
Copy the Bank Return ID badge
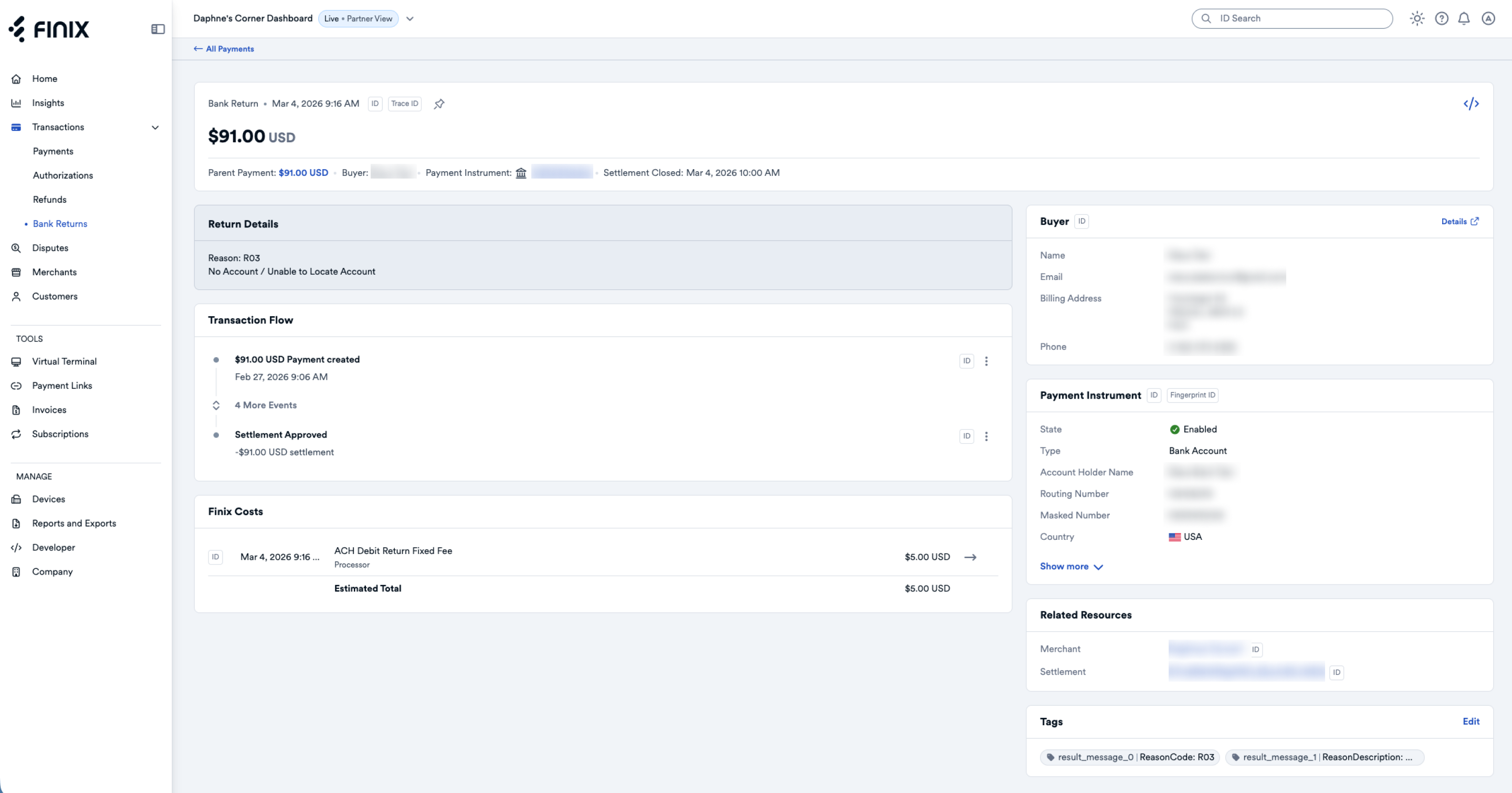pos(375,104)
